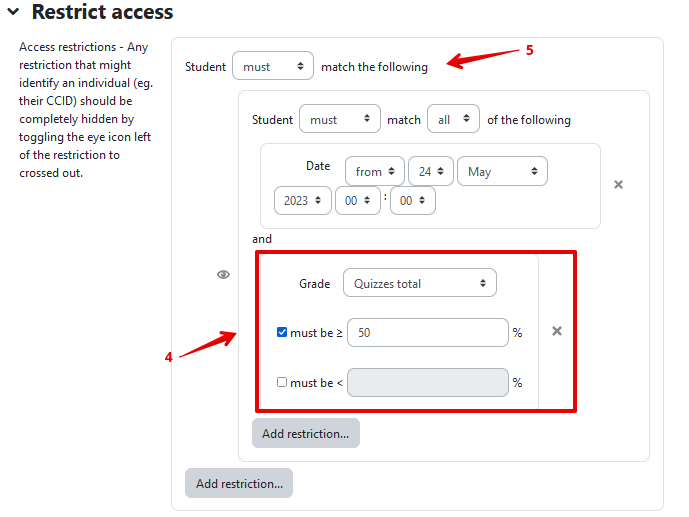Enable the 'must be ≥' checkbox
689x517 pixels.
coord(282,333)
